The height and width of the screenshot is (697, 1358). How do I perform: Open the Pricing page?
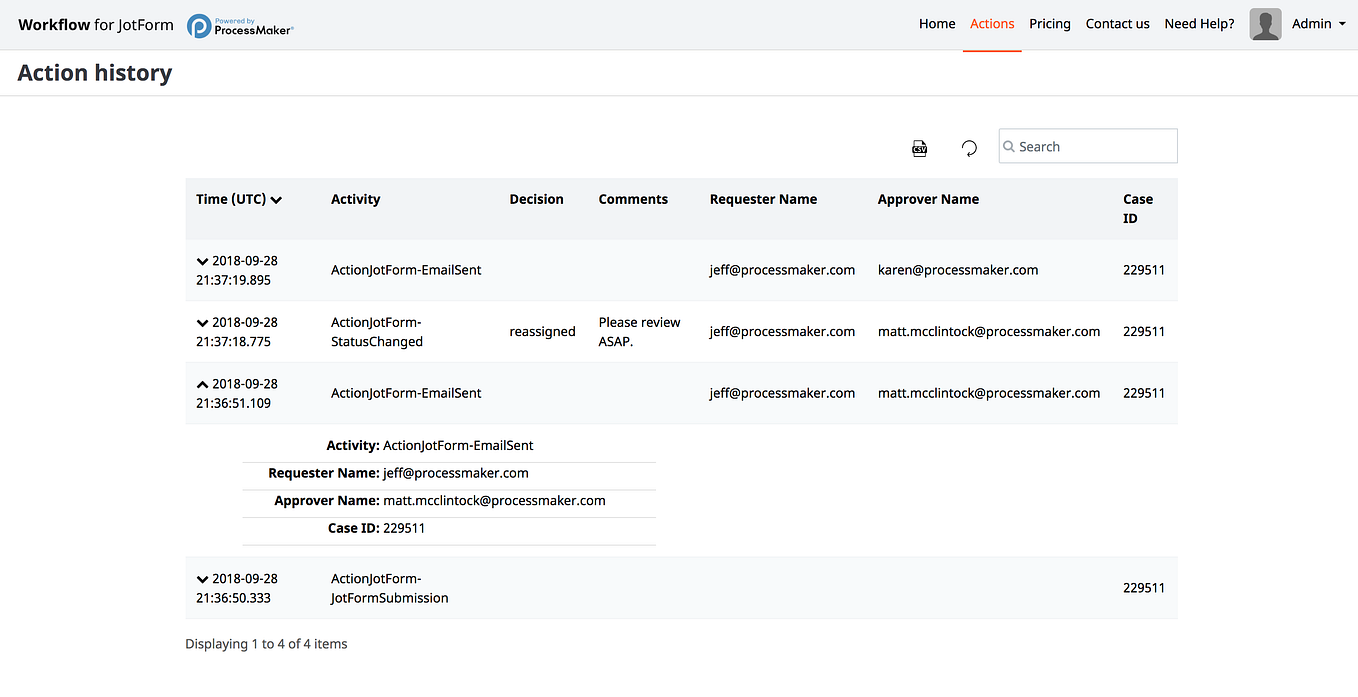click(1049, 23)
